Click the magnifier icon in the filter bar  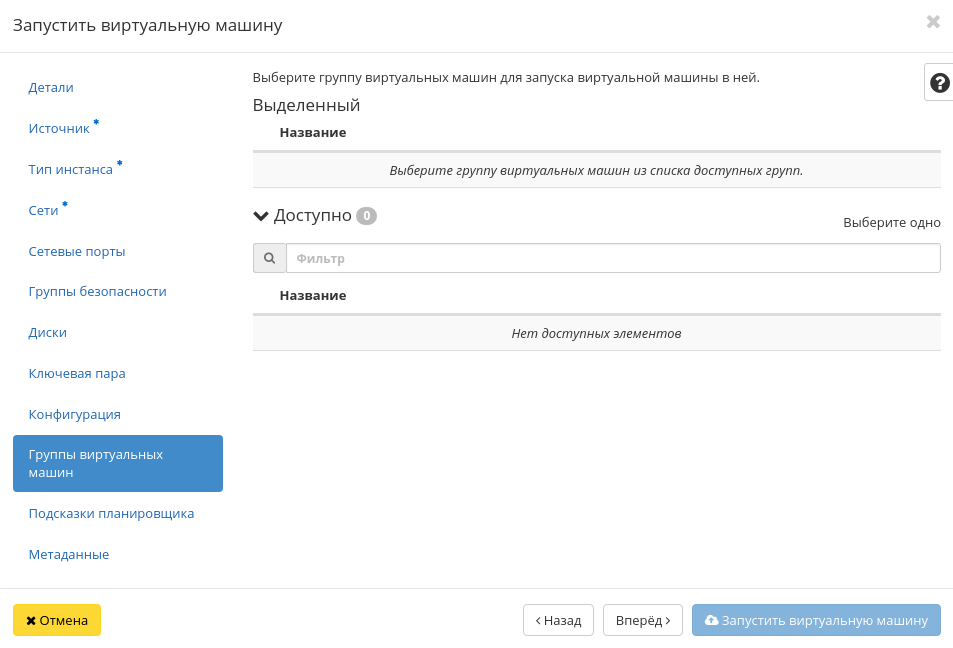268,258
